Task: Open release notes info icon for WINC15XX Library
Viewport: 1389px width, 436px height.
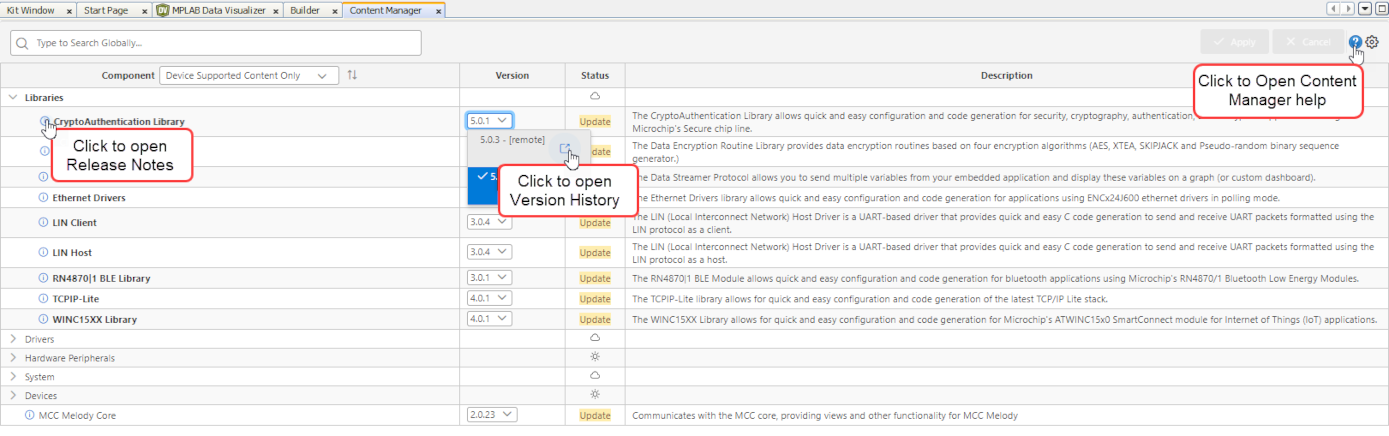Action: pos(43,320)
